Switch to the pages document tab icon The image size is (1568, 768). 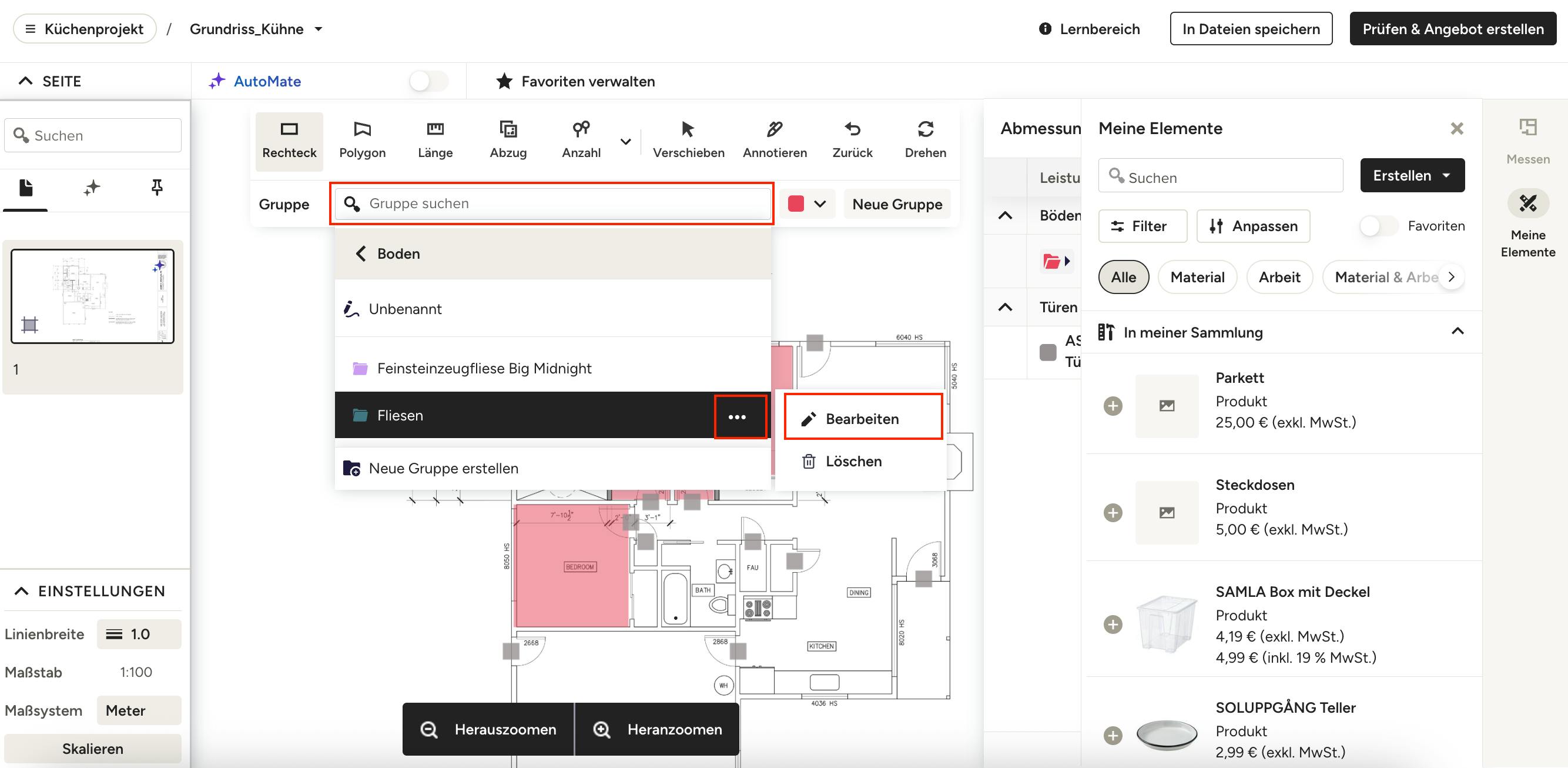pos(26,188)
